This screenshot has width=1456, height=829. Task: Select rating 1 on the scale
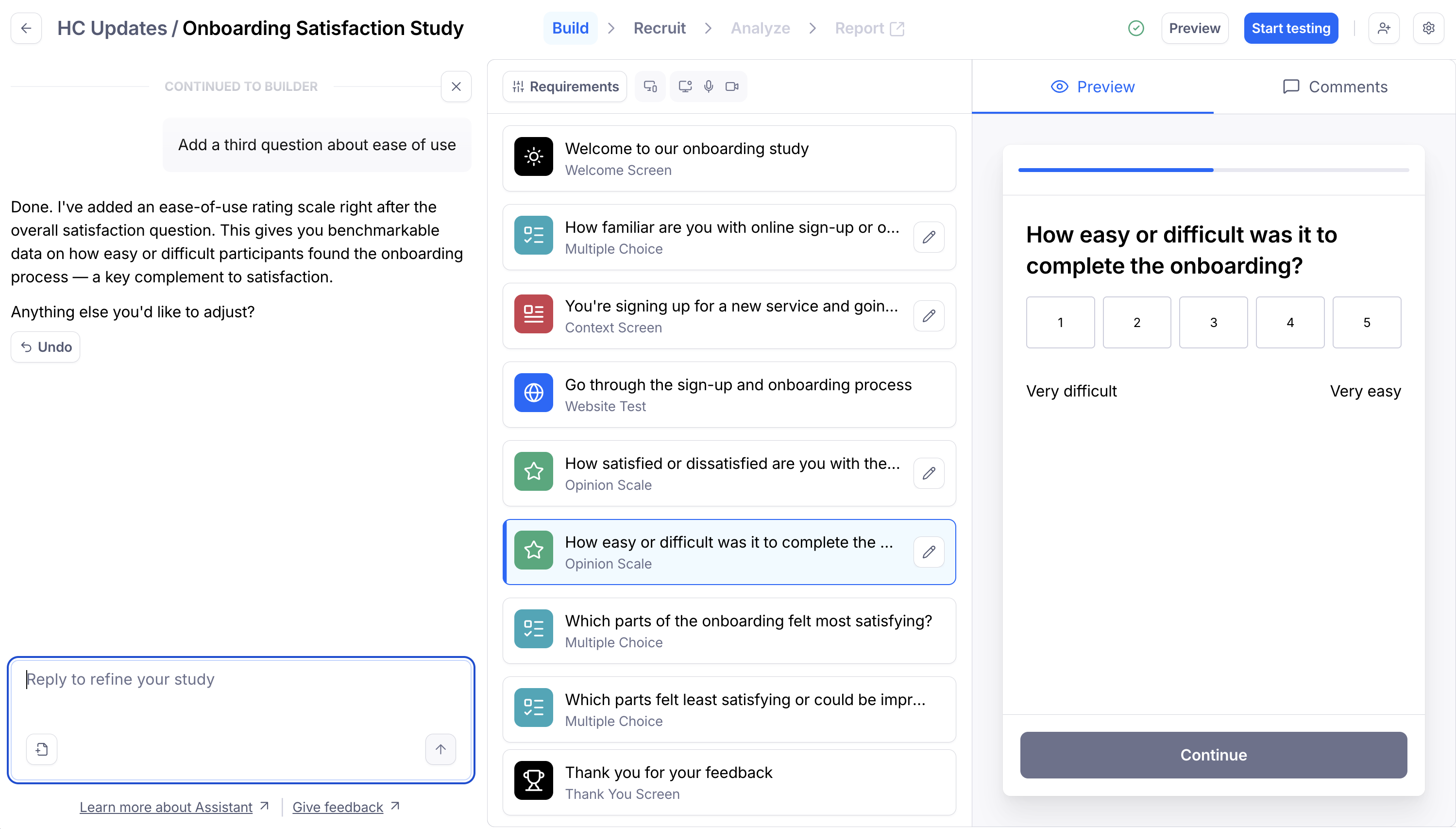(x=1060, y=322)
